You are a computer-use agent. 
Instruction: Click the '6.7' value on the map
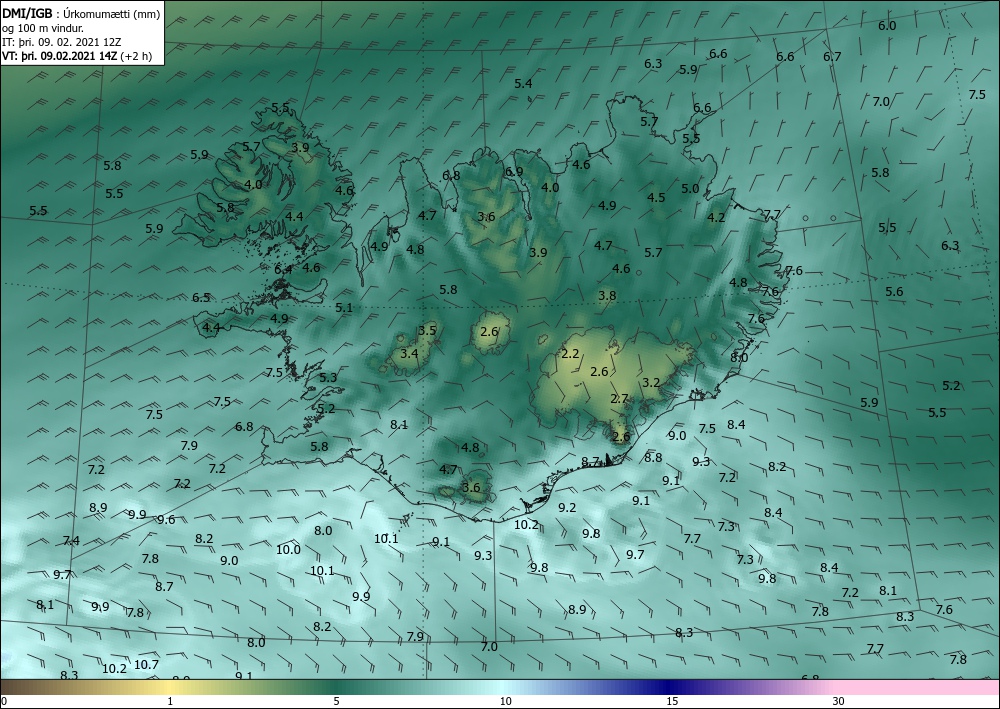pos(832,56)
